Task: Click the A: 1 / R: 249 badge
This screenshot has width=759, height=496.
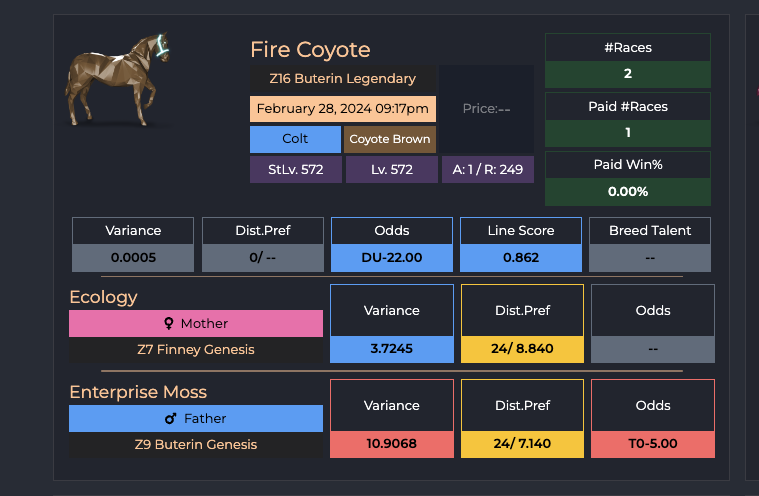Action: [487, 169]
